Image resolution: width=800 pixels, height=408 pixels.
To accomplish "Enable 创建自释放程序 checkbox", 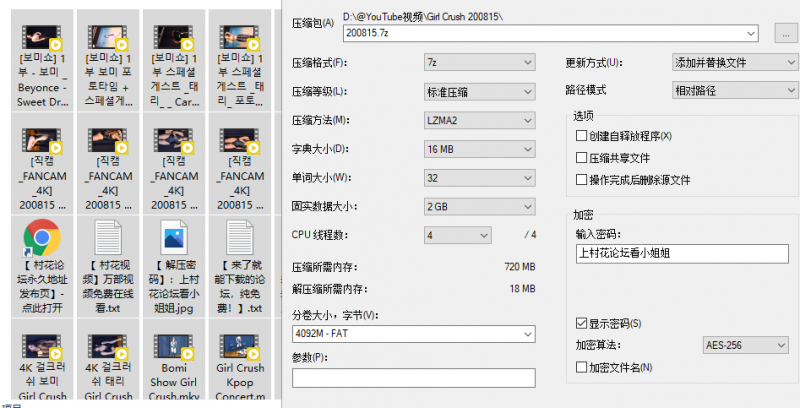I will (x=582, y=136).
